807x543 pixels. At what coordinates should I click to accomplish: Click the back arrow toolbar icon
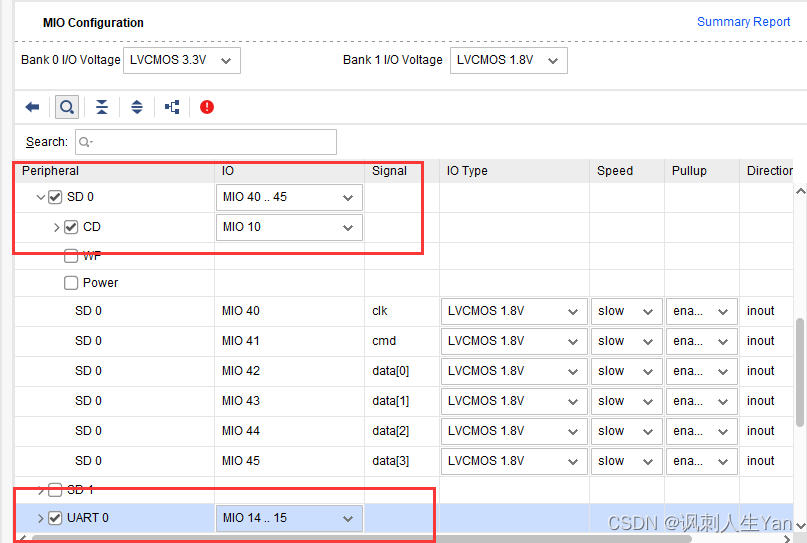tap(32, 107)
